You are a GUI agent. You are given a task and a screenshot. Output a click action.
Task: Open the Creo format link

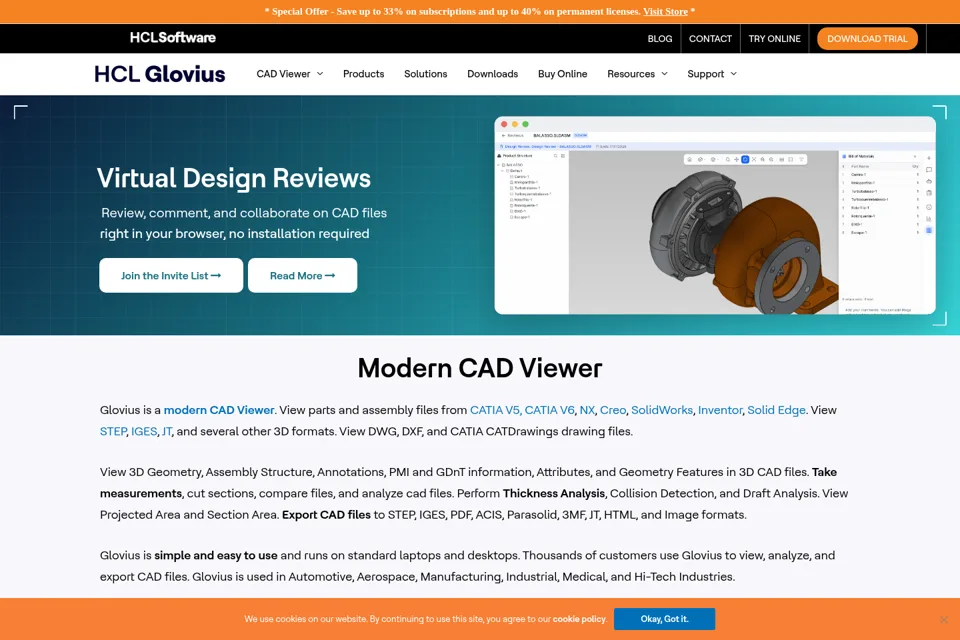point(613,410)
